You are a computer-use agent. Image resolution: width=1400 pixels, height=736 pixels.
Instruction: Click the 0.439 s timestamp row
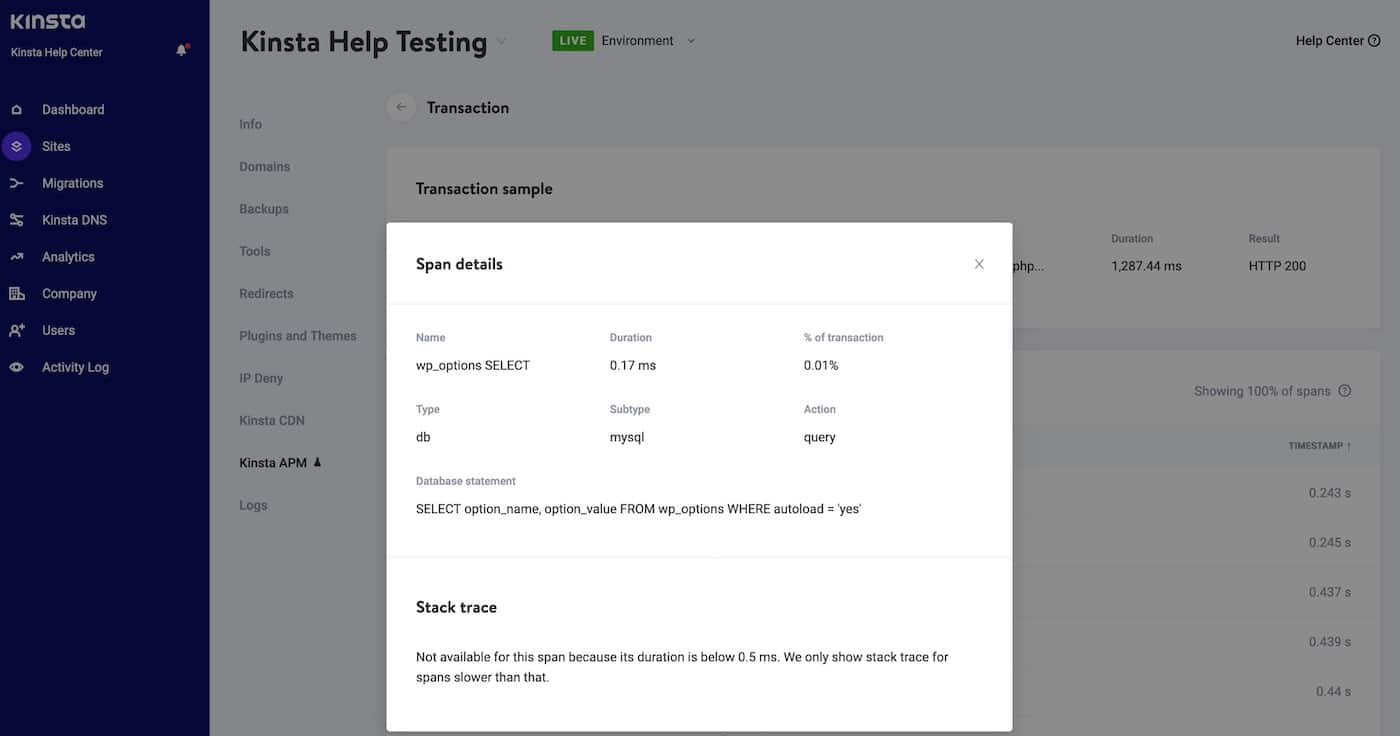pyautogui.click(x=1330, y=642)
